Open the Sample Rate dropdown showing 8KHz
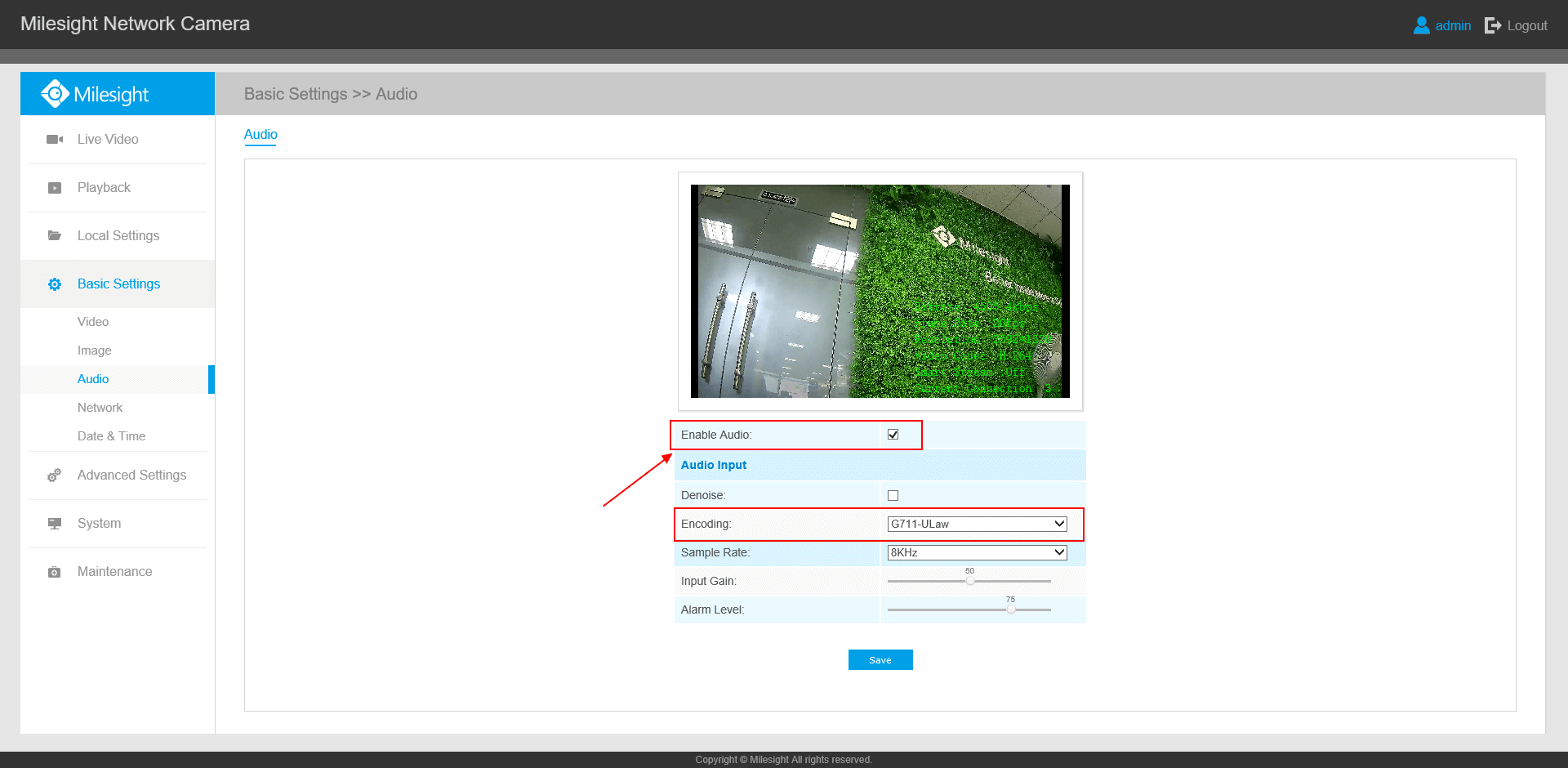 click(x=977, y=552)
